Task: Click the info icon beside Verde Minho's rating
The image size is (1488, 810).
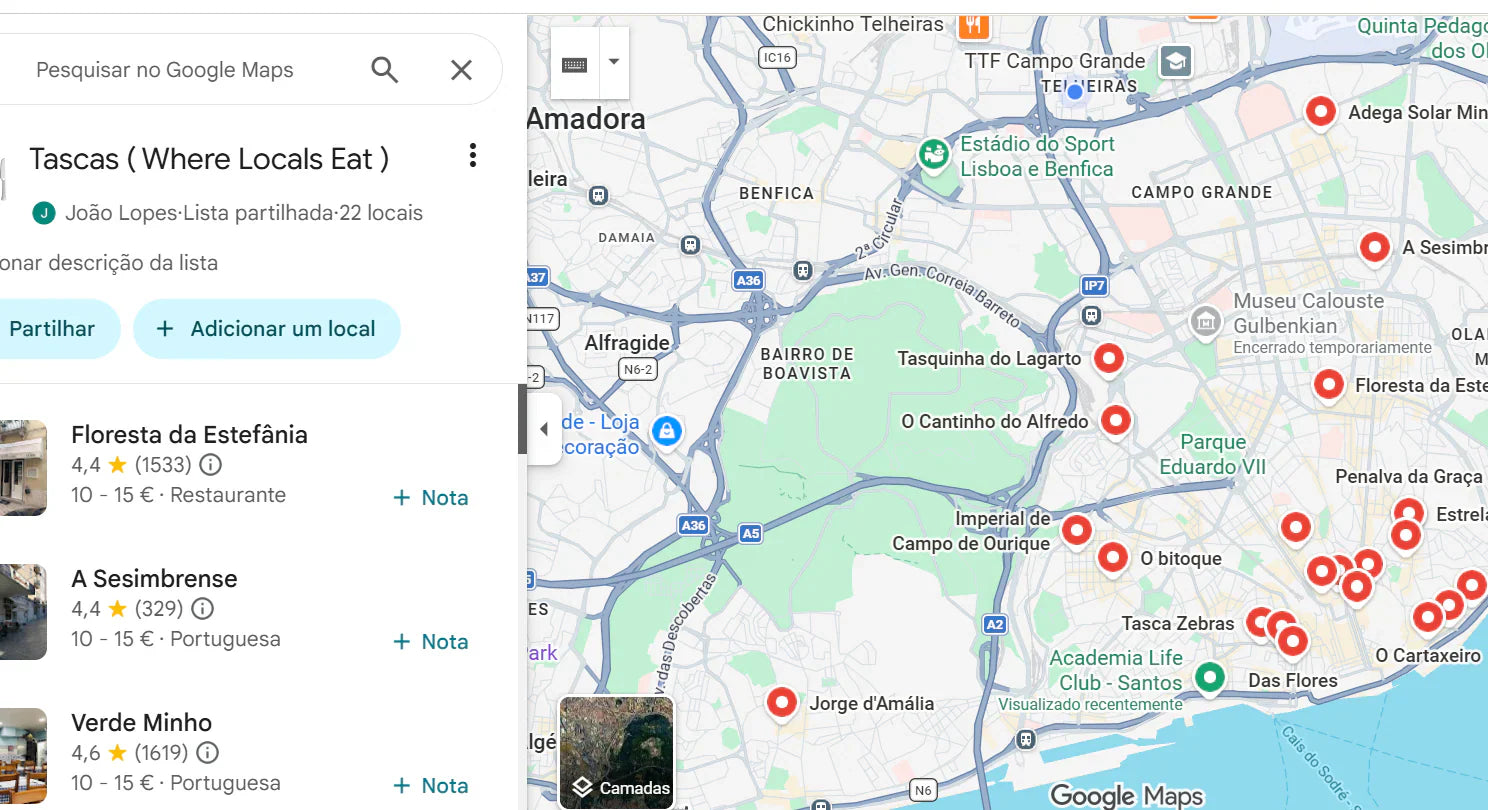Action: click(209, 753)
